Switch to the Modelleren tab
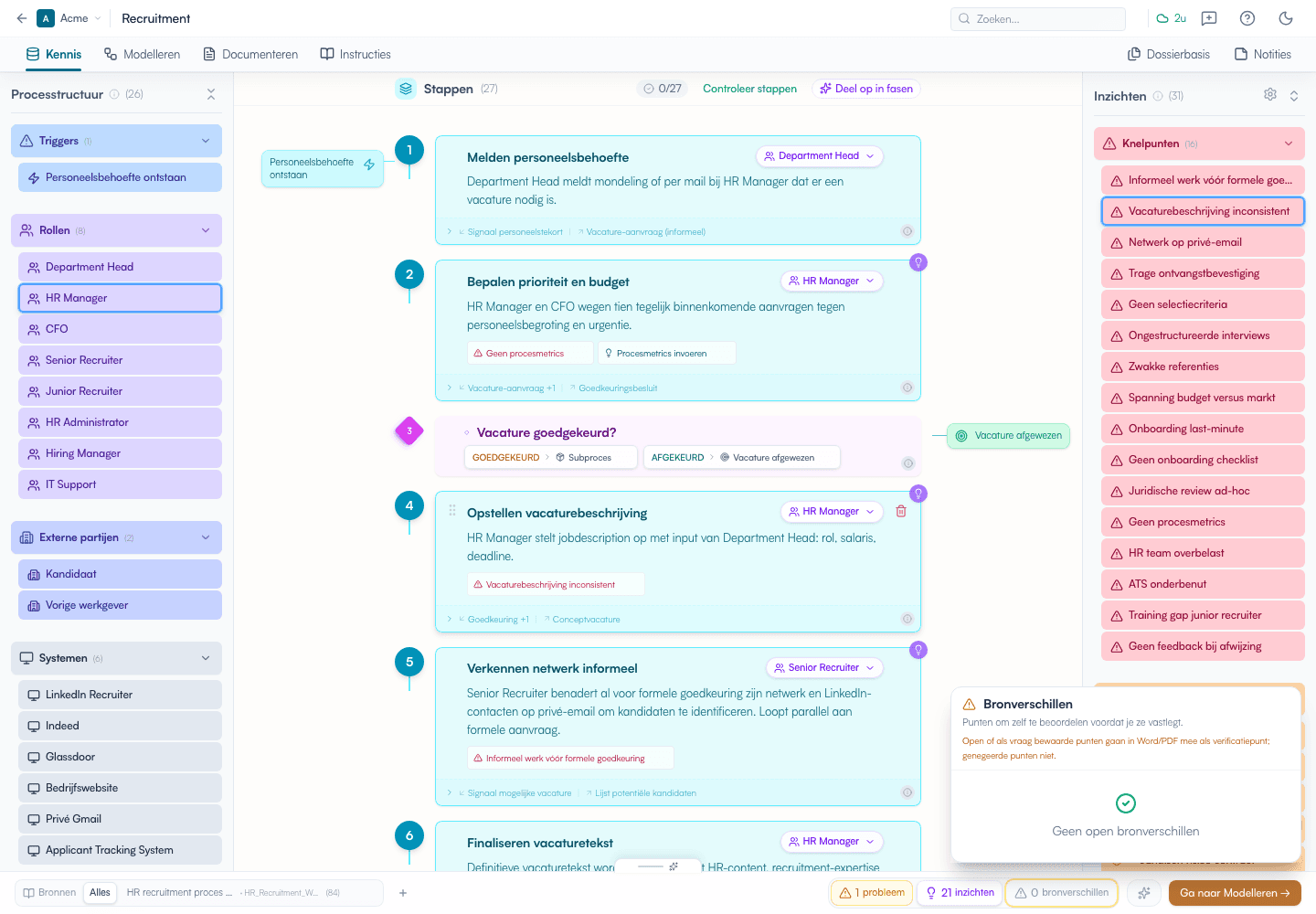 142,54
